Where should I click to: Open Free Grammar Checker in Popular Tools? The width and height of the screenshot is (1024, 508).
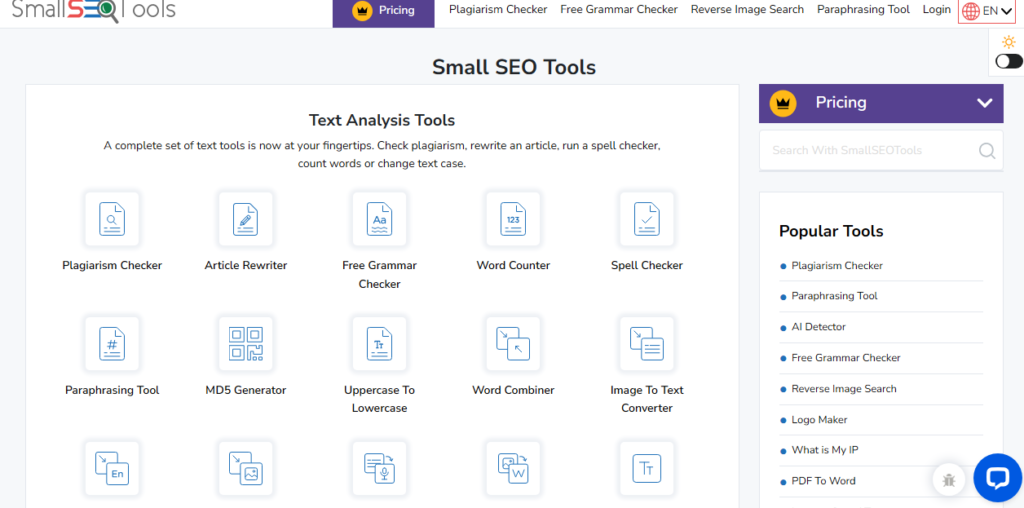point(846,358)
